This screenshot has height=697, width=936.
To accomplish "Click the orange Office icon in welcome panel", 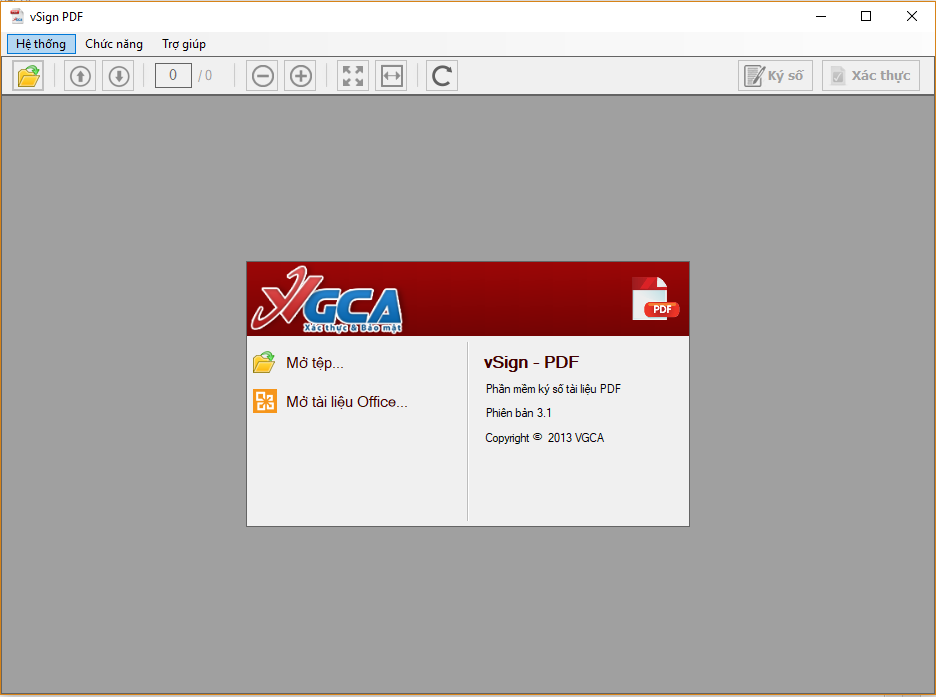I will (264, 402).
